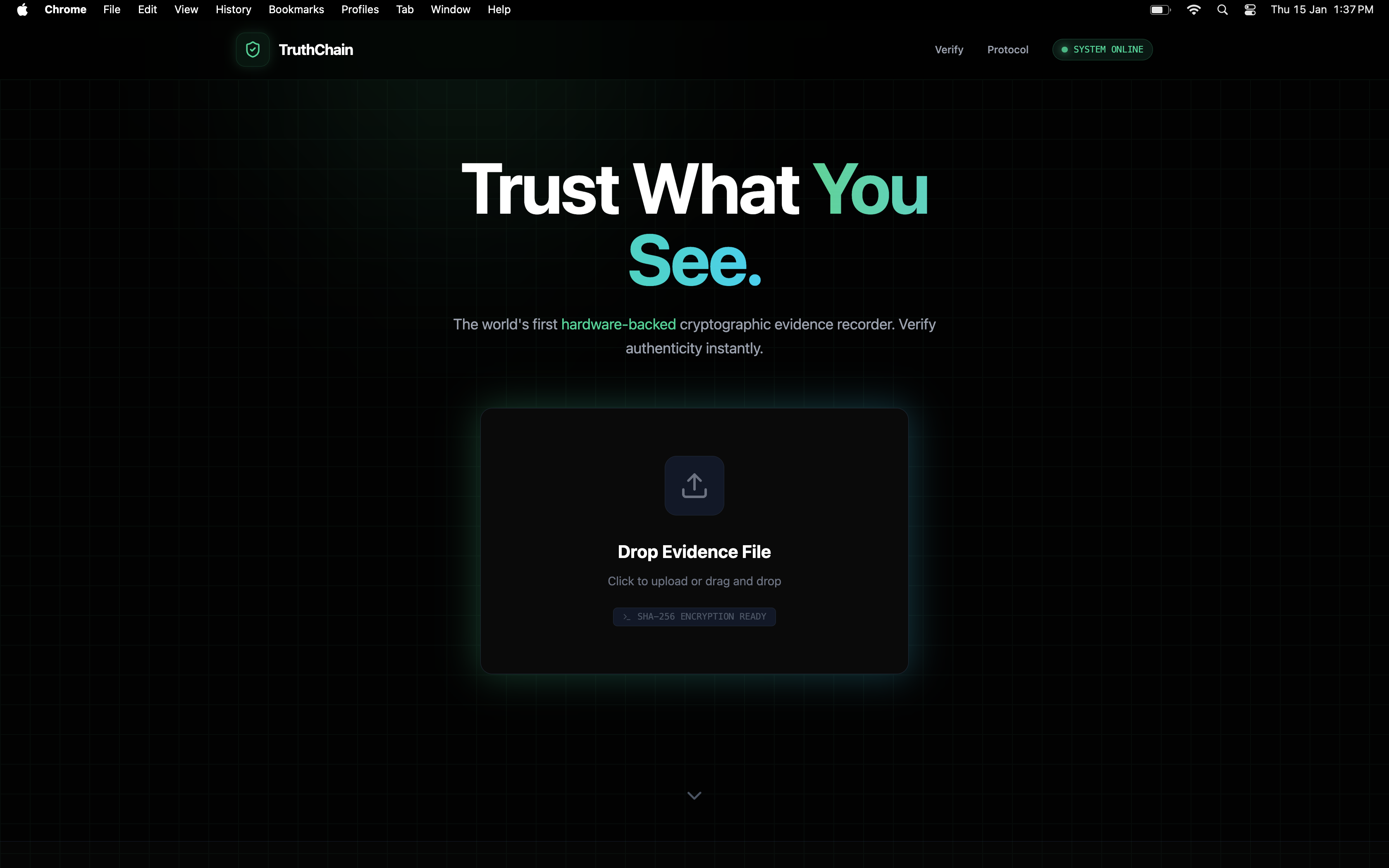This screenshot has height=868, width=1389.
Task: Open the Chrome app menu
Action: pos(65,10)
